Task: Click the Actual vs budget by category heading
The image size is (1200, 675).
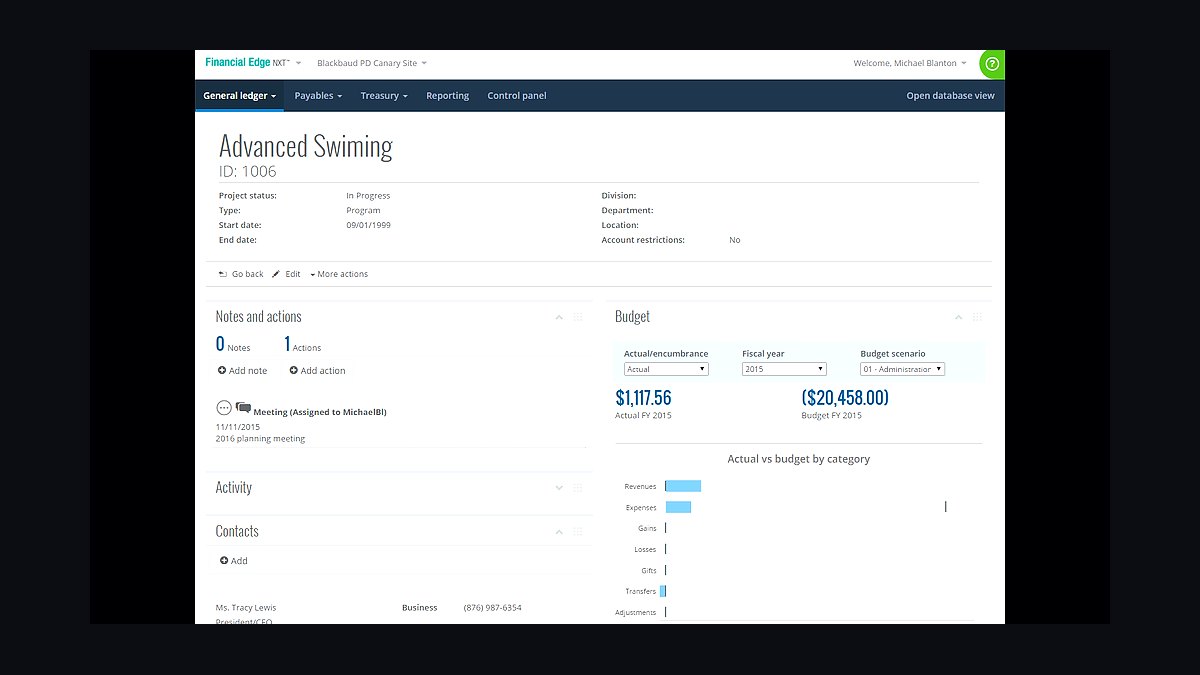Action: pyautogui.click(x=799, y=459)
